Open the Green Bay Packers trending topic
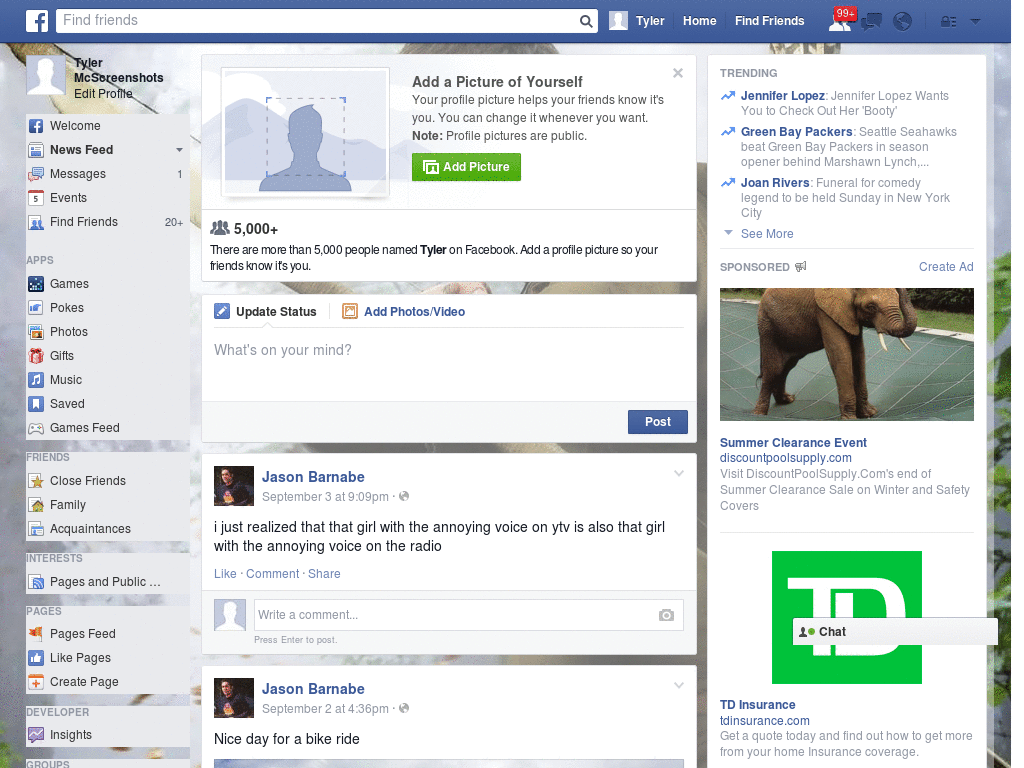This screenshot has height=768, width=1024. pos(796,132)
